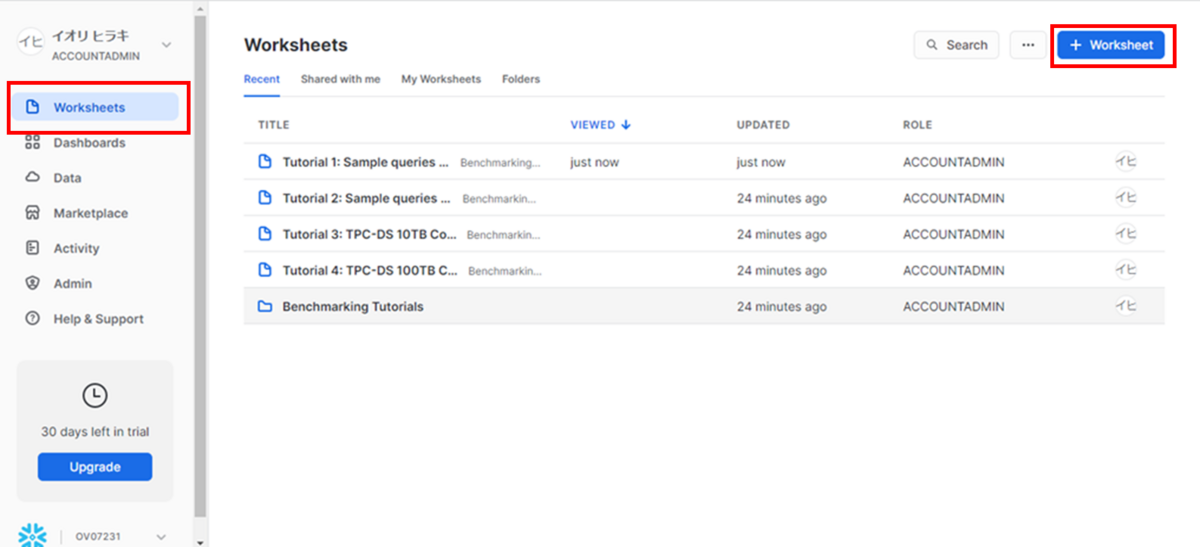Click the owner avatar on Tutorial 2 row
Image resolution: width=1200 pixels, height=547 pixels.
pyautogui.click(x=1126, y=197)
